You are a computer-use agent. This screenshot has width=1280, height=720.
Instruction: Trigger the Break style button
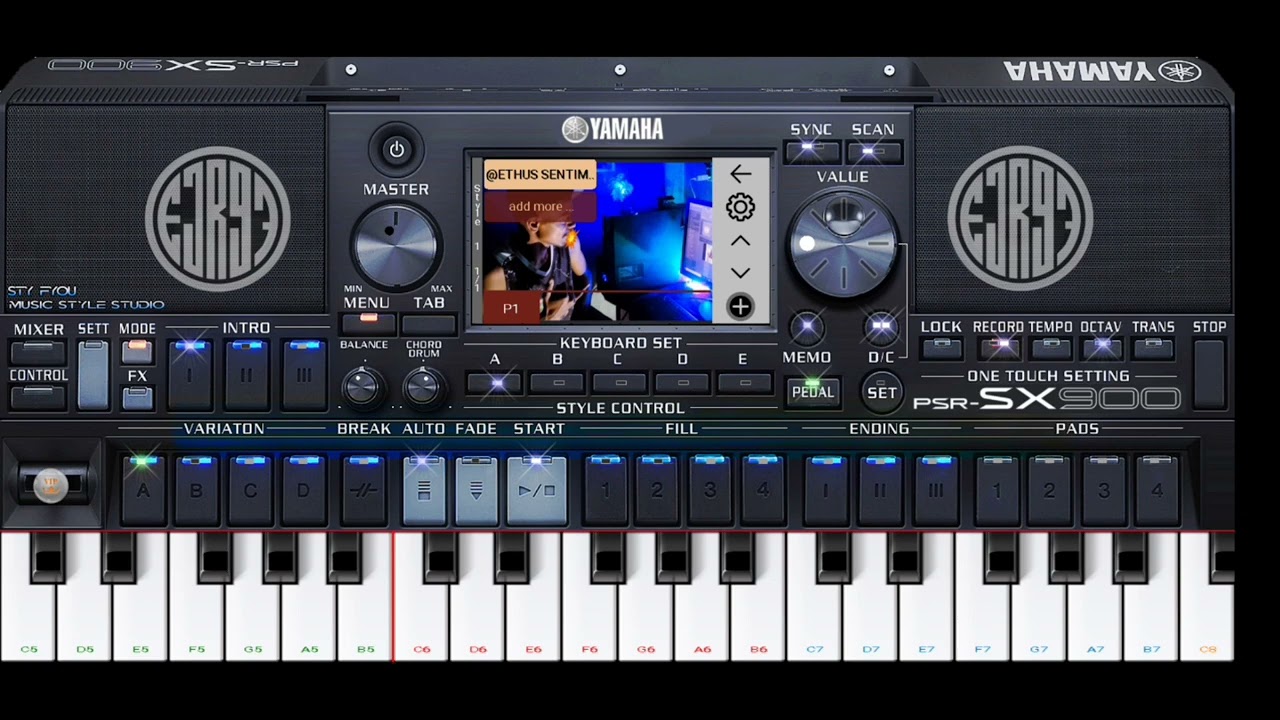click(x=364, y=489)
